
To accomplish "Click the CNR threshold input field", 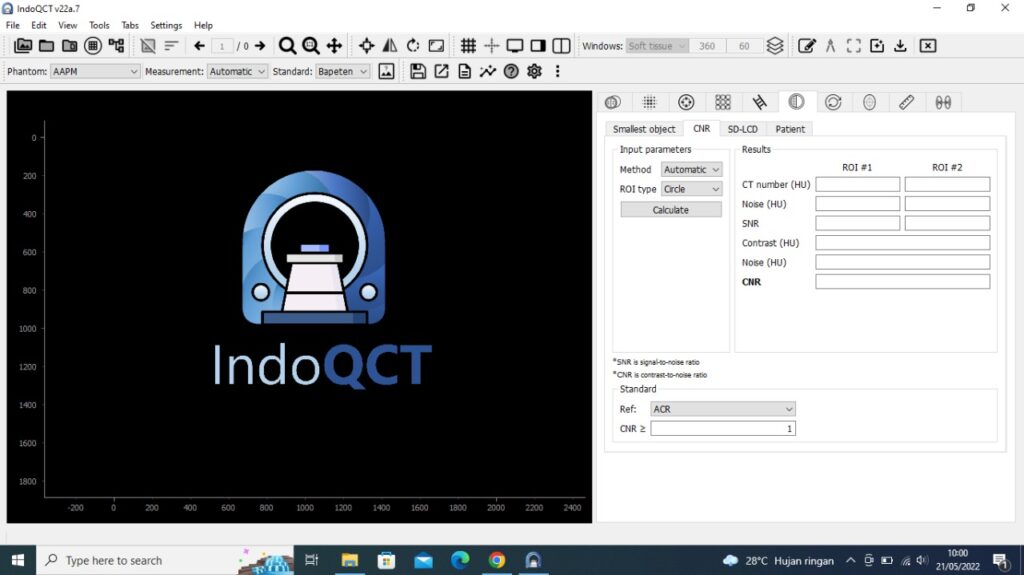I will point(723,429).
